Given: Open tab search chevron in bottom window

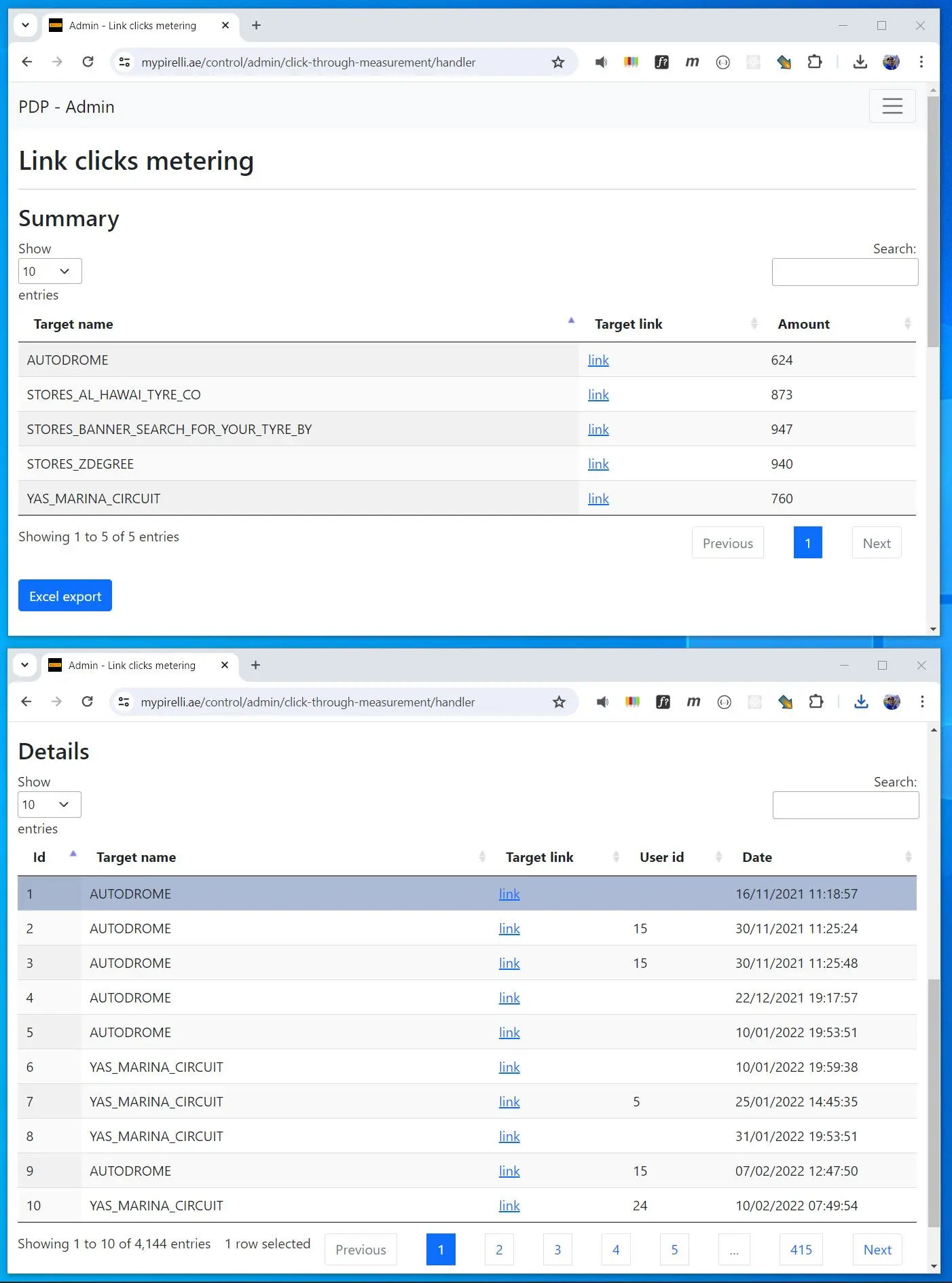Looking at the screenshot, I should (24, 665).
